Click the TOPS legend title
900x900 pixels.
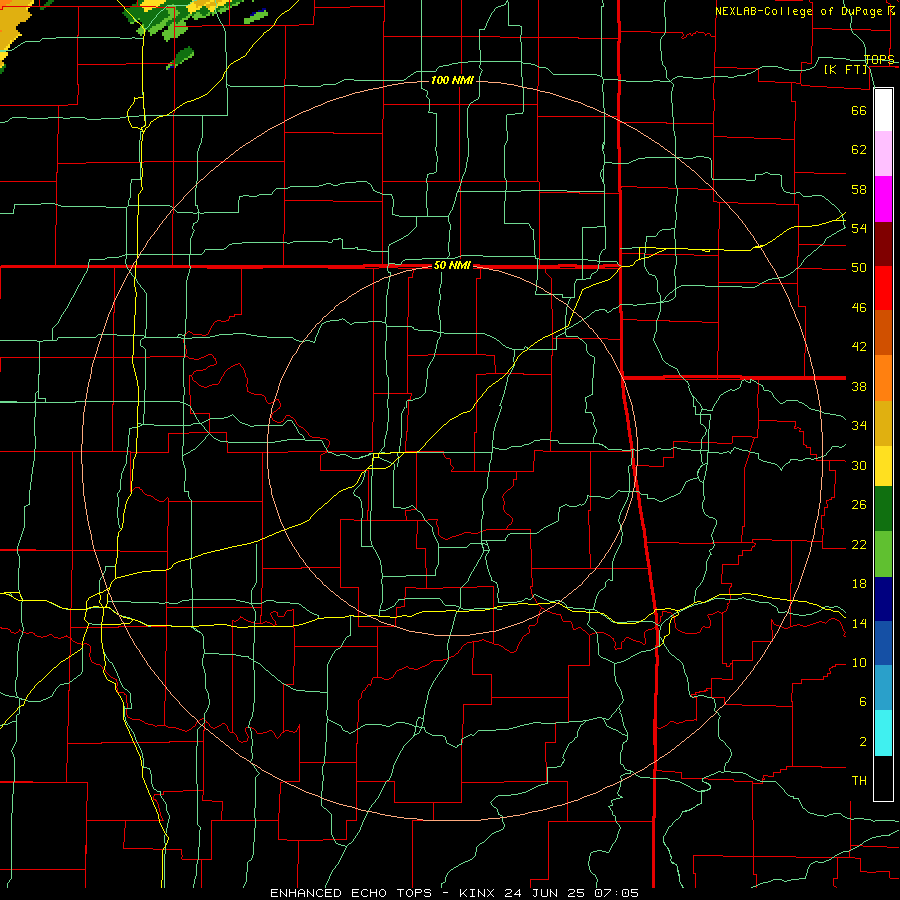coord(879,60)
